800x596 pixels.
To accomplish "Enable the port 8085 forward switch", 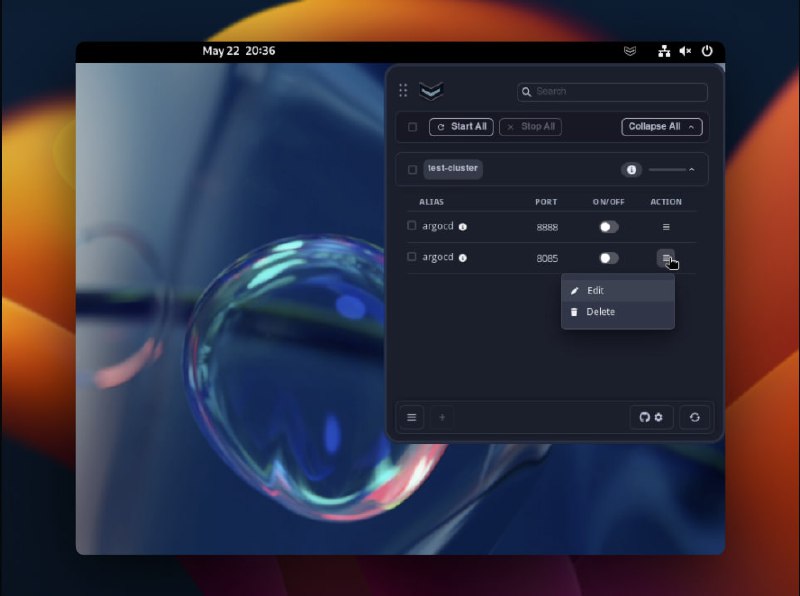I will [608, 258].
